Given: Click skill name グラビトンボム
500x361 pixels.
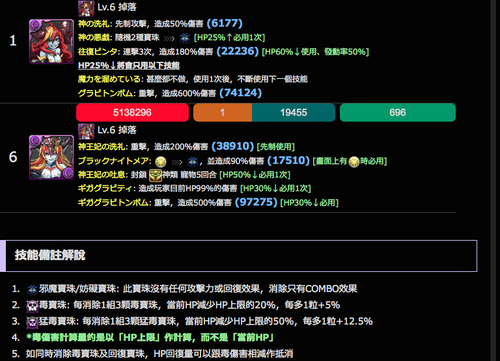Looking at the screenshot, I should tap(106, 93).
